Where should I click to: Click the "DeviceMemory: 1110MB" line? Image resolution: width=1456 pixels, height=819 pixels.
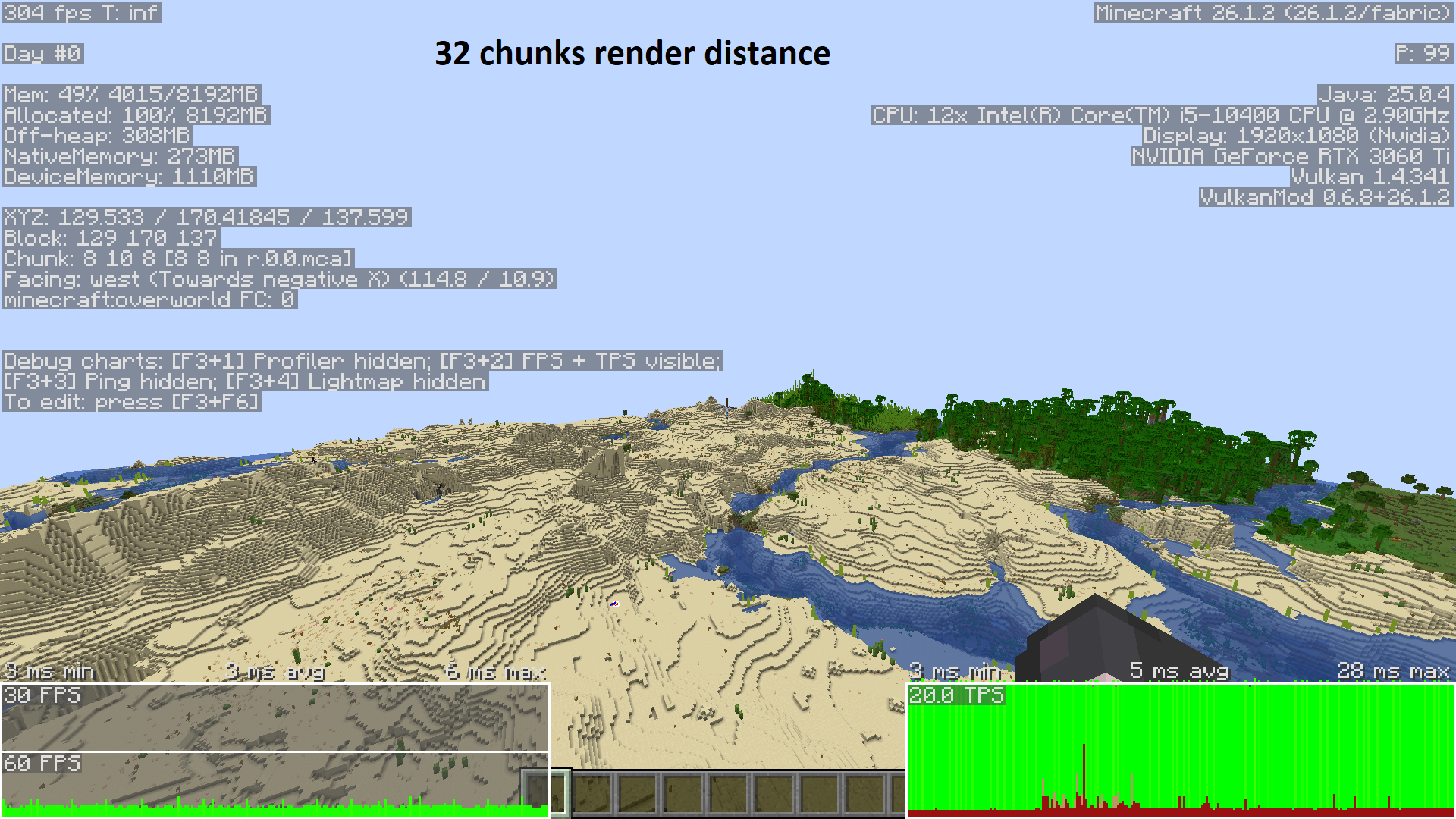[x=130, y=177]
